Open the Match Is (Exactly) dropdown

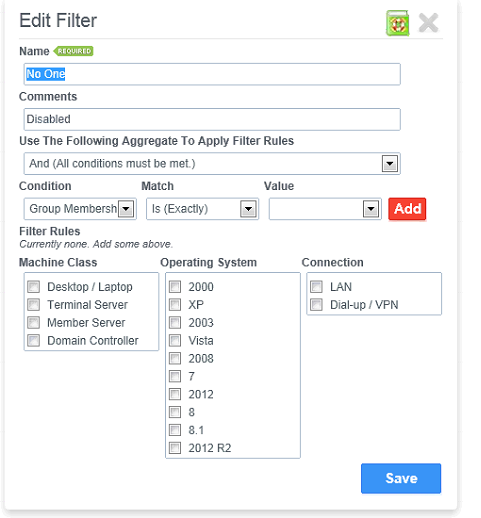tap(202, 209)
